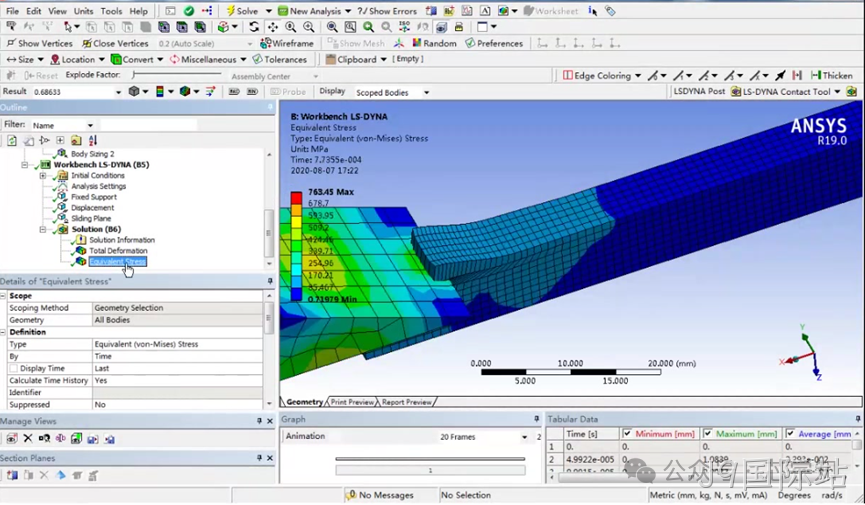This screenshot has width=865, height=505.
Task: Select Fixed Support in the tree
Action: point(94,197)
